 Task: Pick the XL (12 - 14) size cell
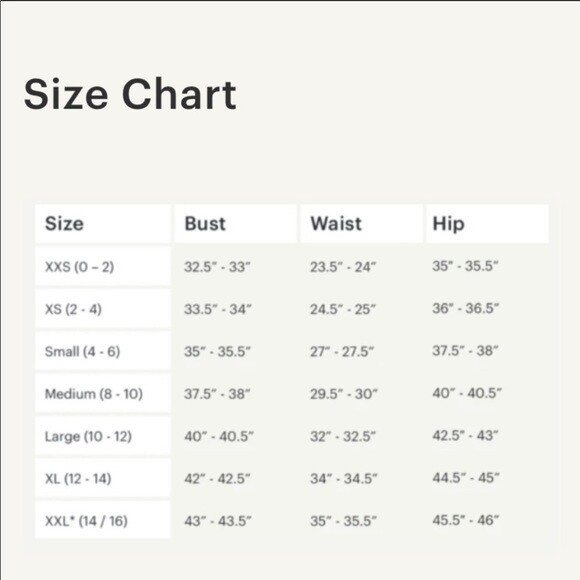click(103, 478)
